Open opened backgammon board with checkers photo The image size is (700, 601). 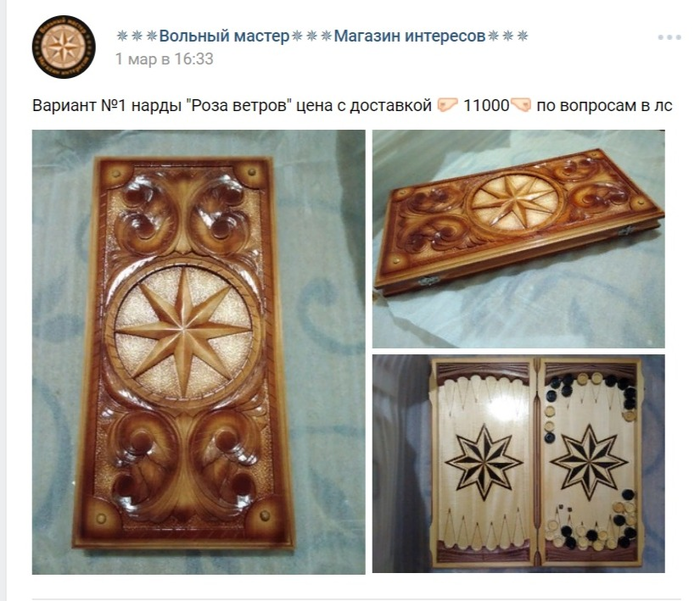tap(519, 463)
